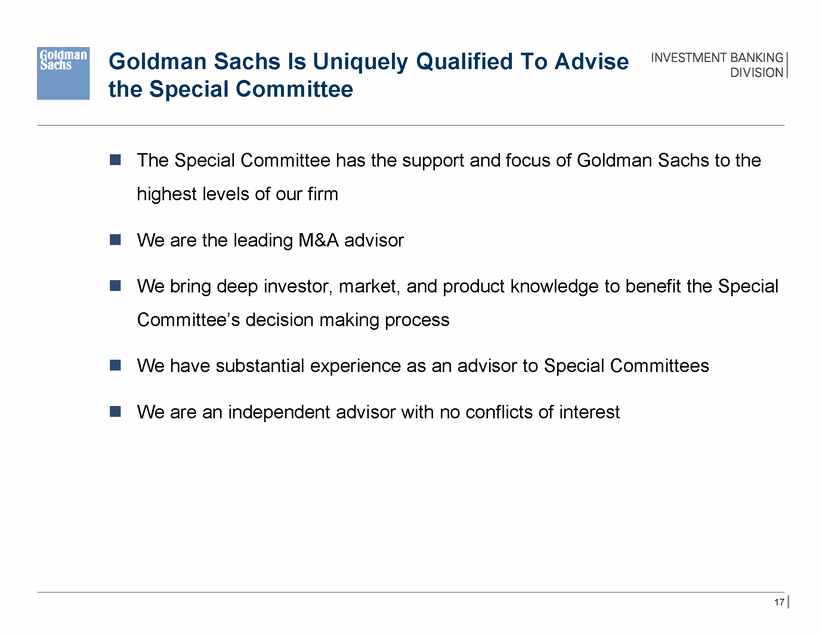Click the word DIVISION in header
Image resolution: width=822 pixels, height=635 pixels.
[757, 72]
